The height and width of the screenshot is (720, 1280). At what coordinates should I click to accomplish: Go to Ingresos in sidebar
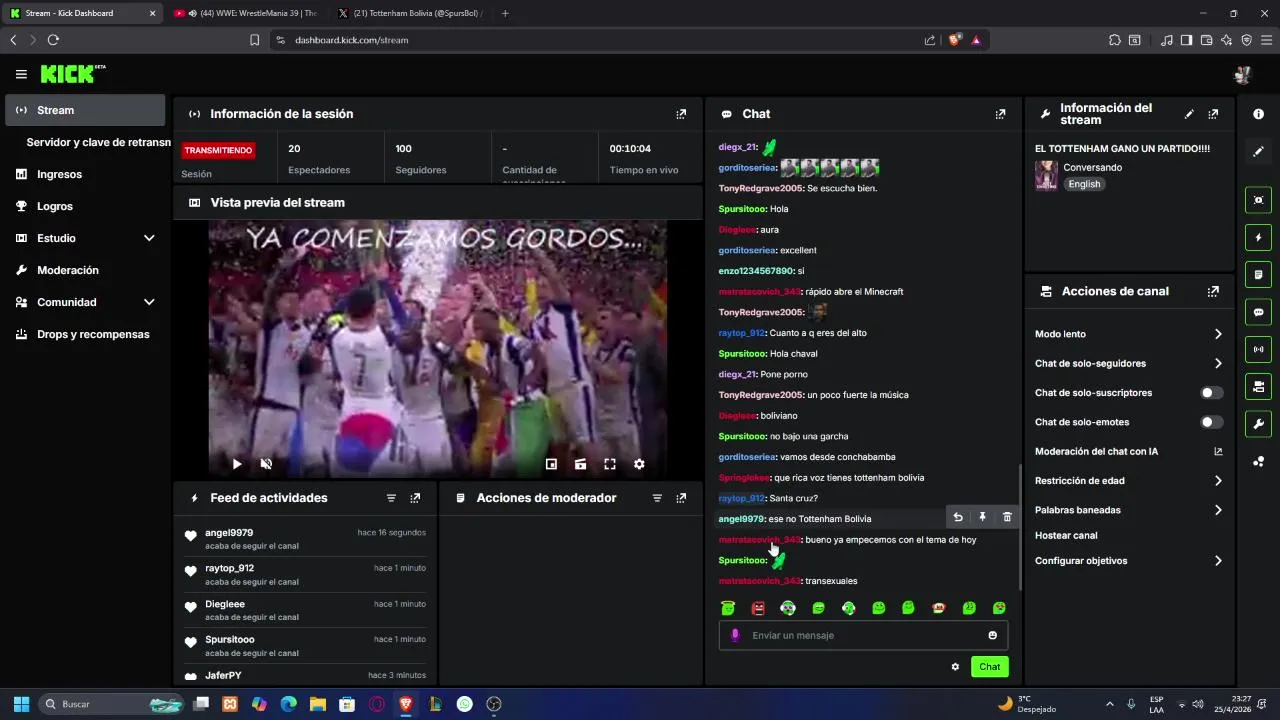(85, 174)
